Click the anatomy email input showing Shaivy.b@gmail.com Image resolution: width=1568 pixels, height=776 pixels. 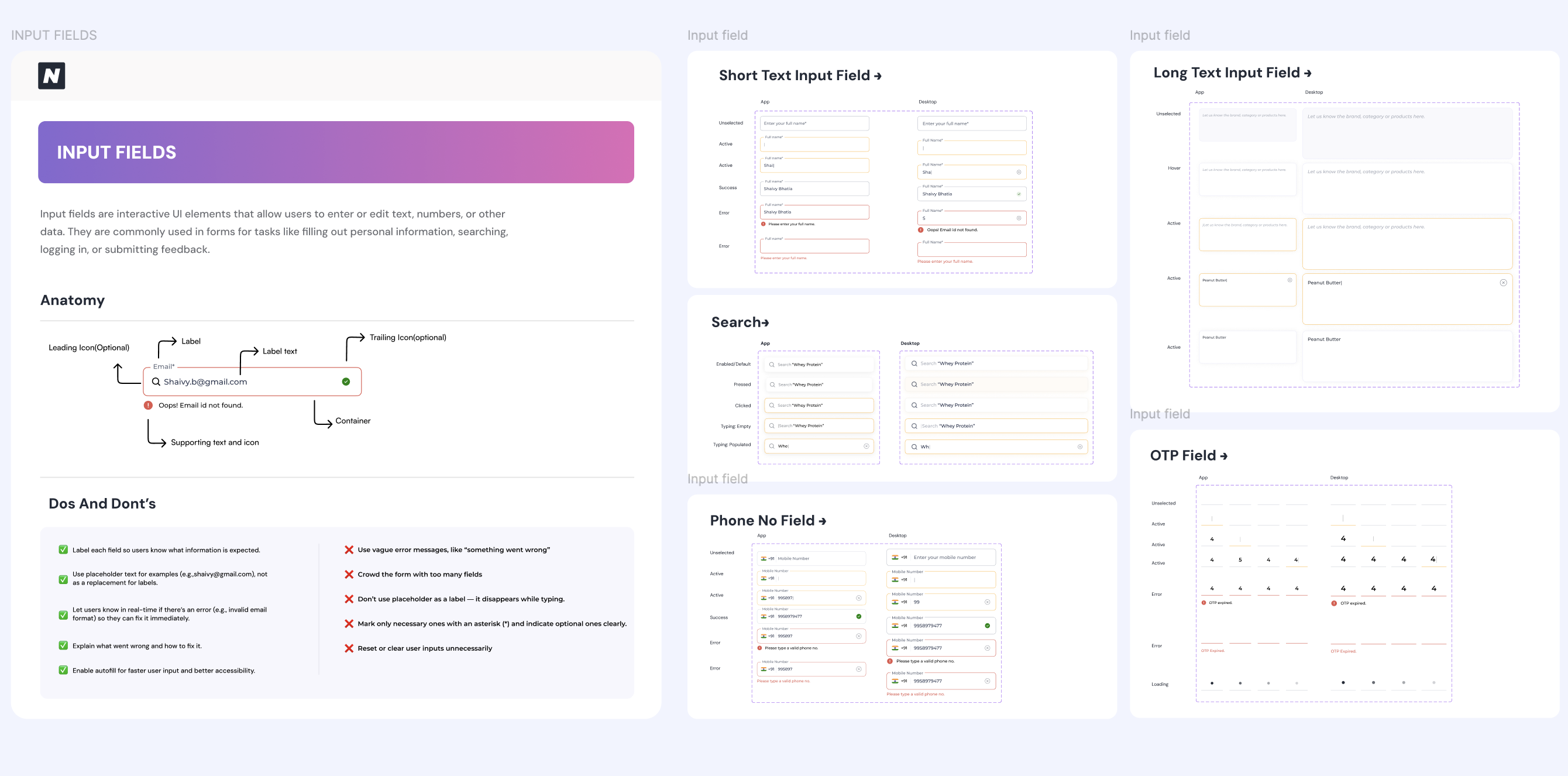(252, 382)
